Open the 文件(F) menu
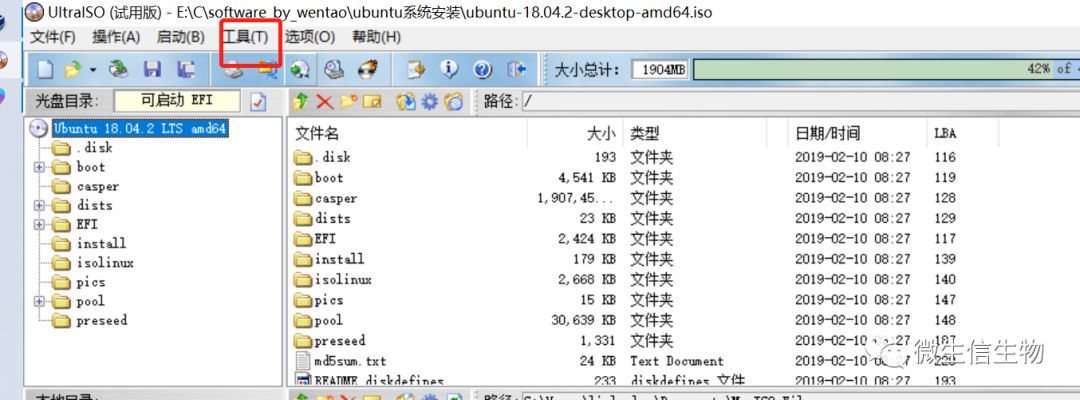1080x400 pixels. [53, 37]
